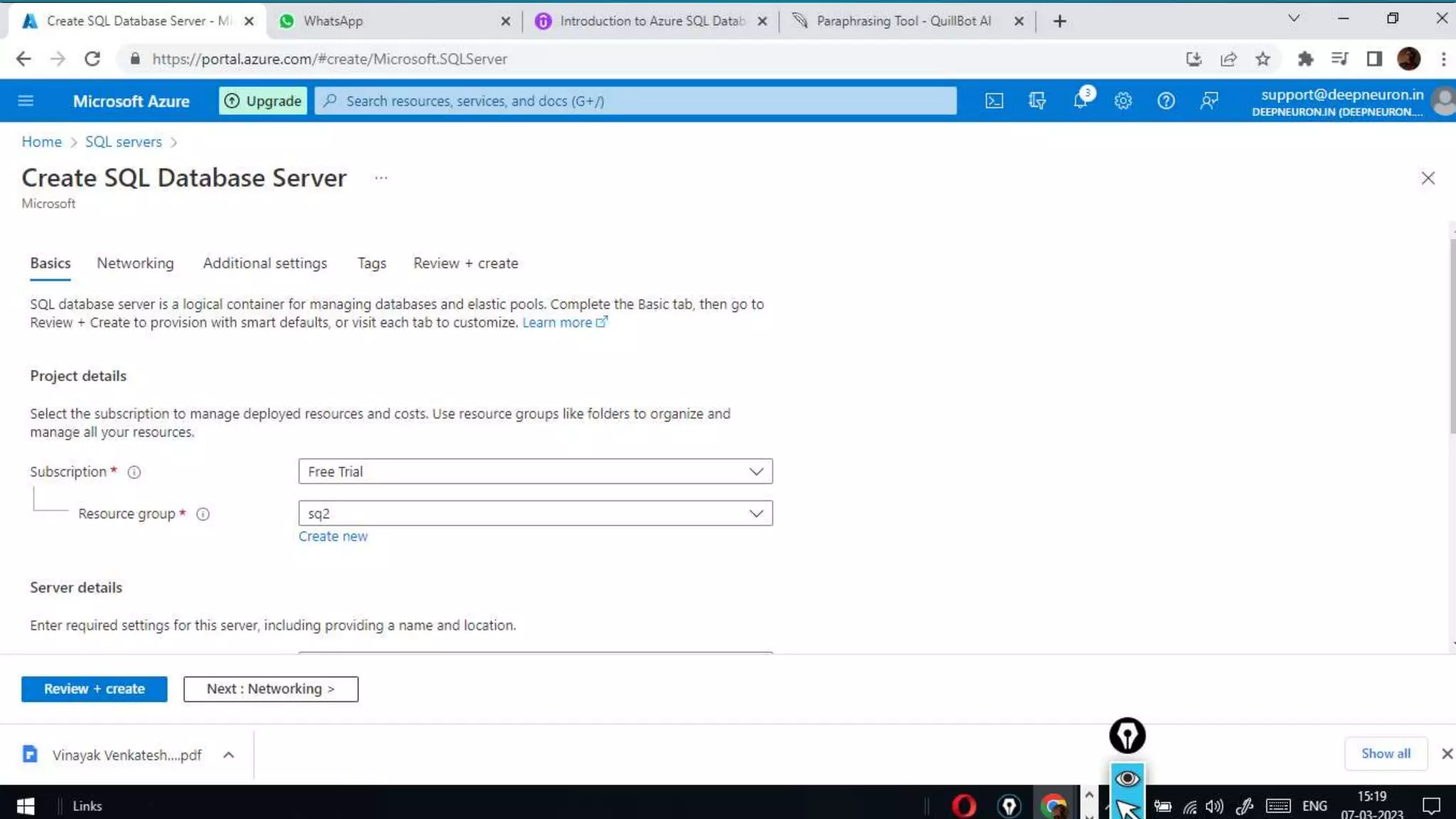Screen dimensions: 1456x819
Task: Click Next : Networking button
Action: coord(271,689)
